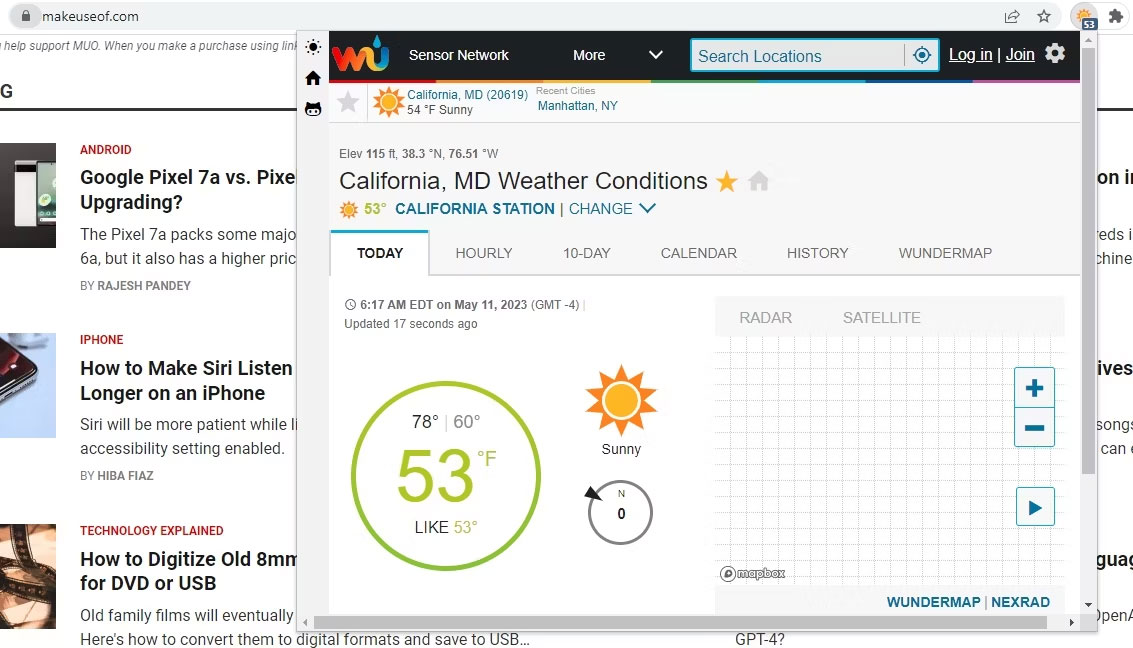Click the large Sunny condition icon
The image size is (1133, 648).
click(621, 401)
